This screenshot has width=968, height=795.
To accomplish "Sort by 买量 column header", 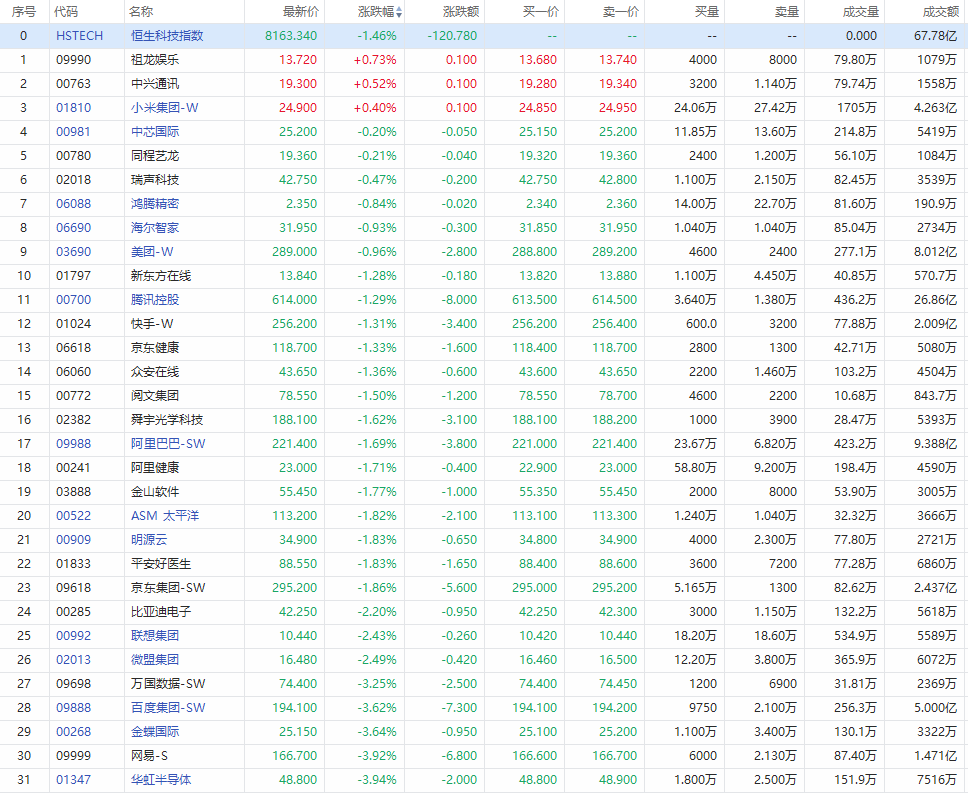I will click(x=707, y=12).
